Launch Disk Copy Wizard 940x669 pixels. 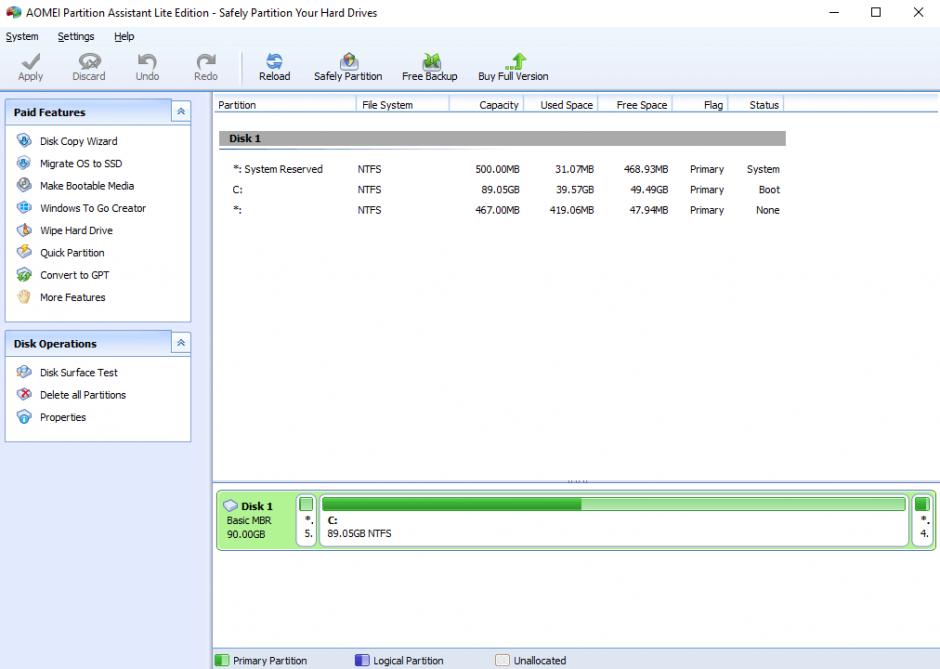click(x=79, y=141)
